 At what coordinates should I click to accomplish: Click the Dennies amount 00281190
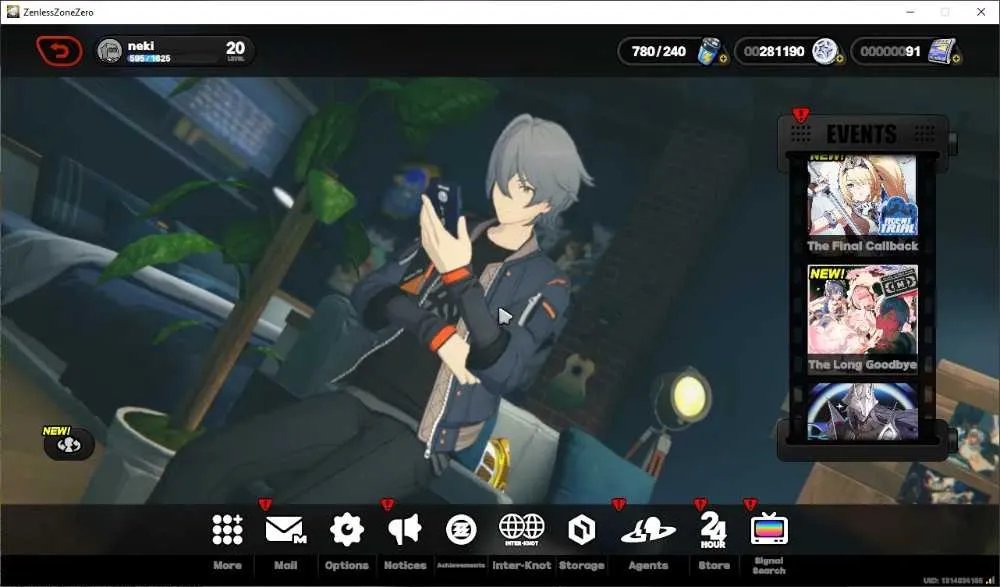[x=774, y=51]
